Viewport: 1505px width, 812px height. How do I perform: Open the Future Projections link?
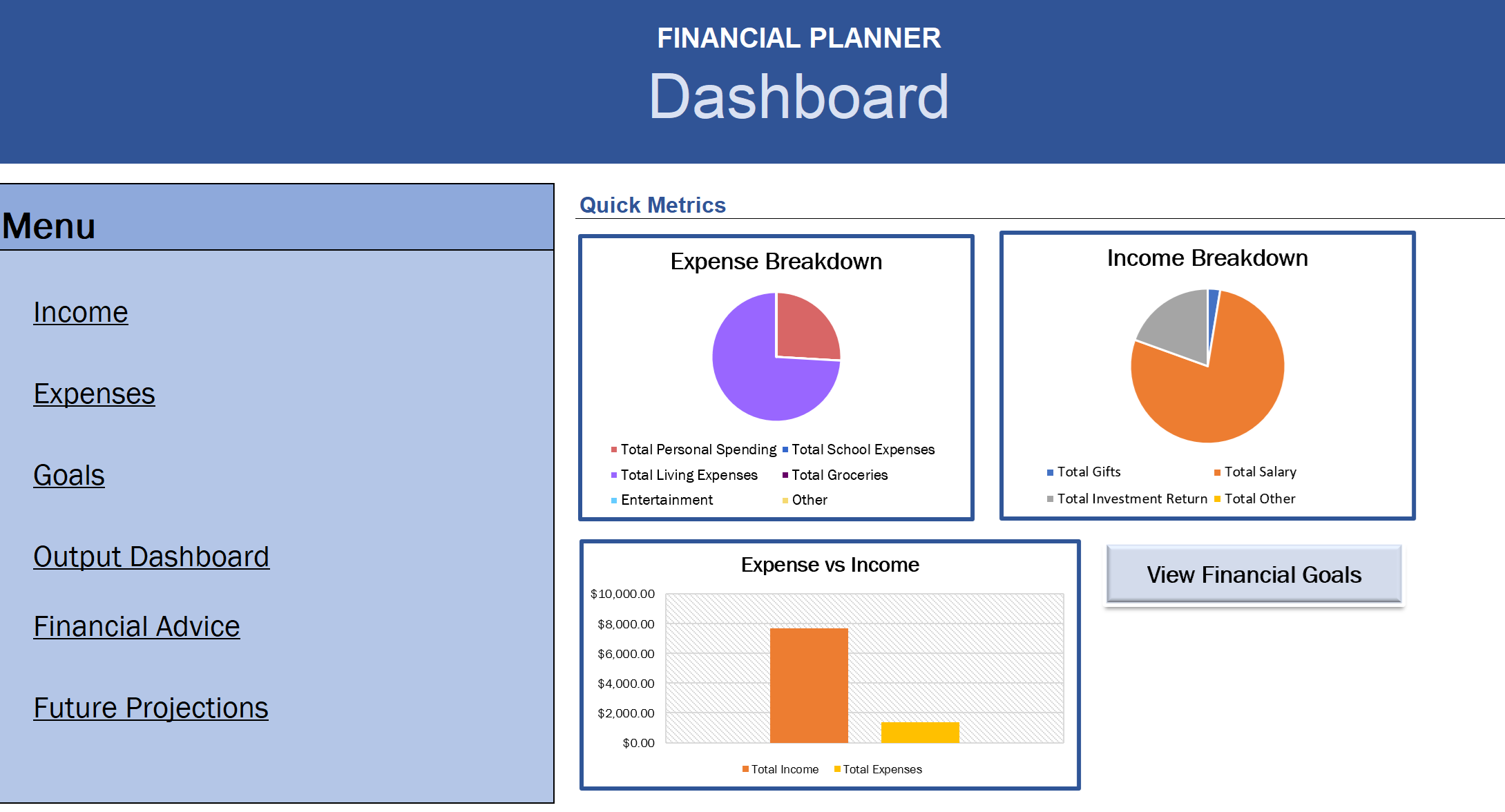(151, 708)
